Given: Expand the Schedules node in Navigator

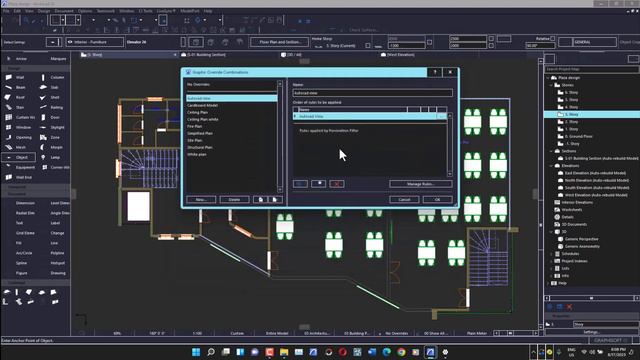Looking at the screenshot, I should coord(551,254).
